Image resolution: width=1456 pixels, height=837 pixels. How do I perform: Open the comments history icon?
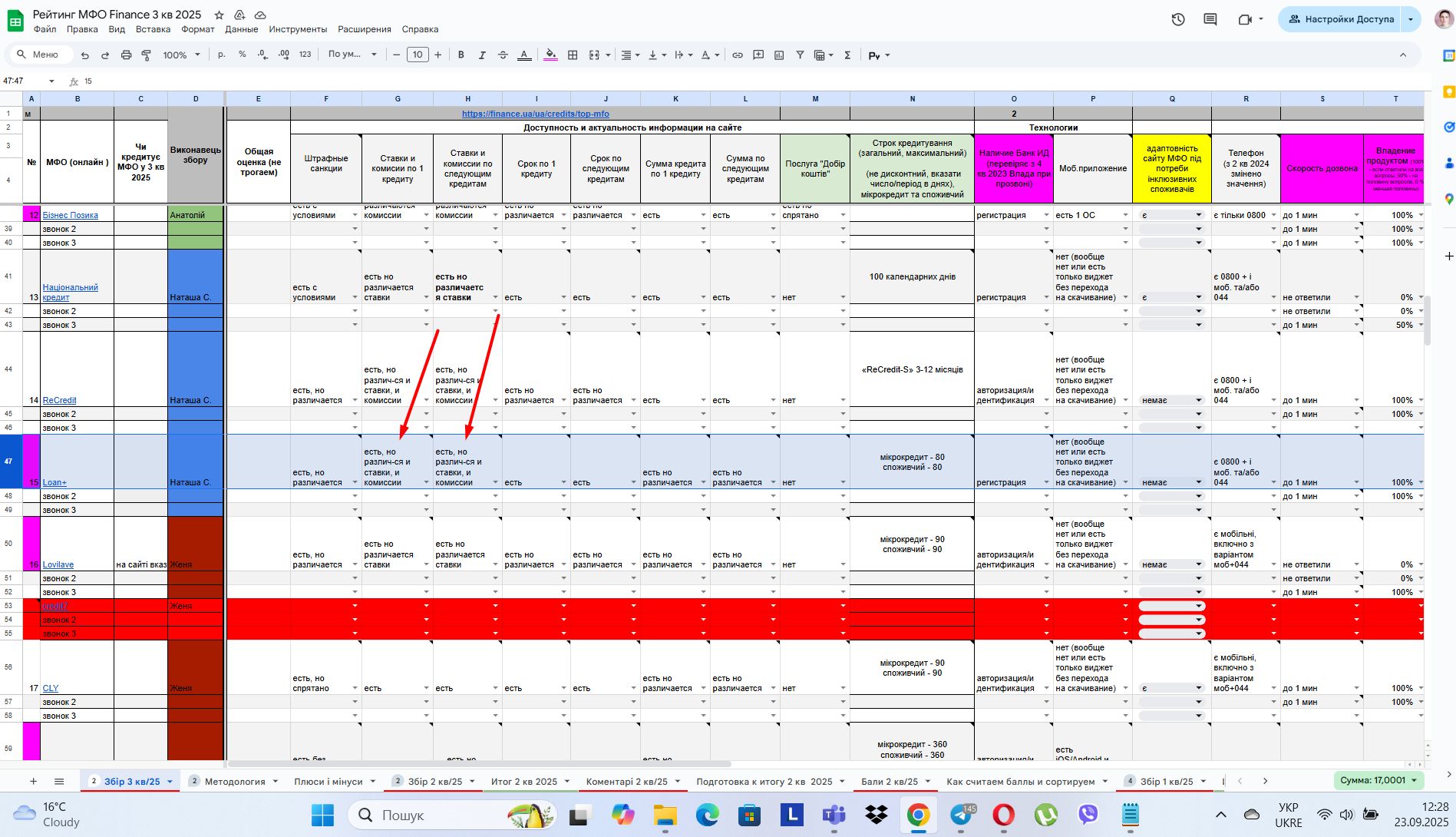[x=1210, y=19]
